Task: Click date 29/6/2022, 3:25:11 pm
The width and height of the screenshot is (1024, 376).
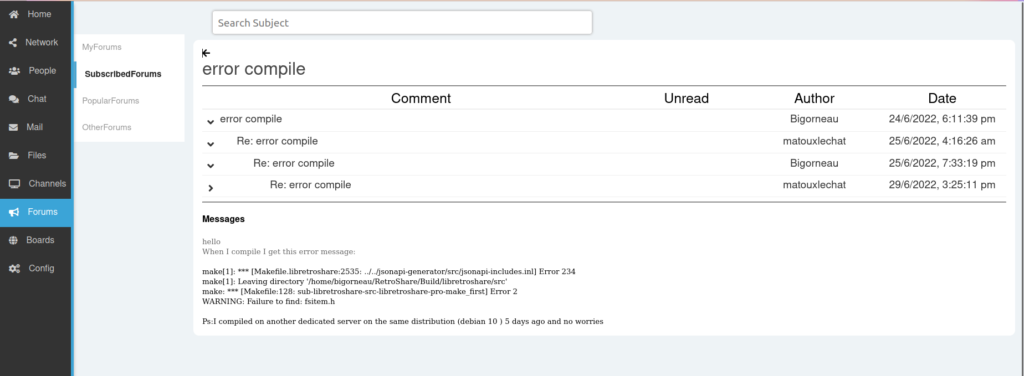Action: [942, 185]
